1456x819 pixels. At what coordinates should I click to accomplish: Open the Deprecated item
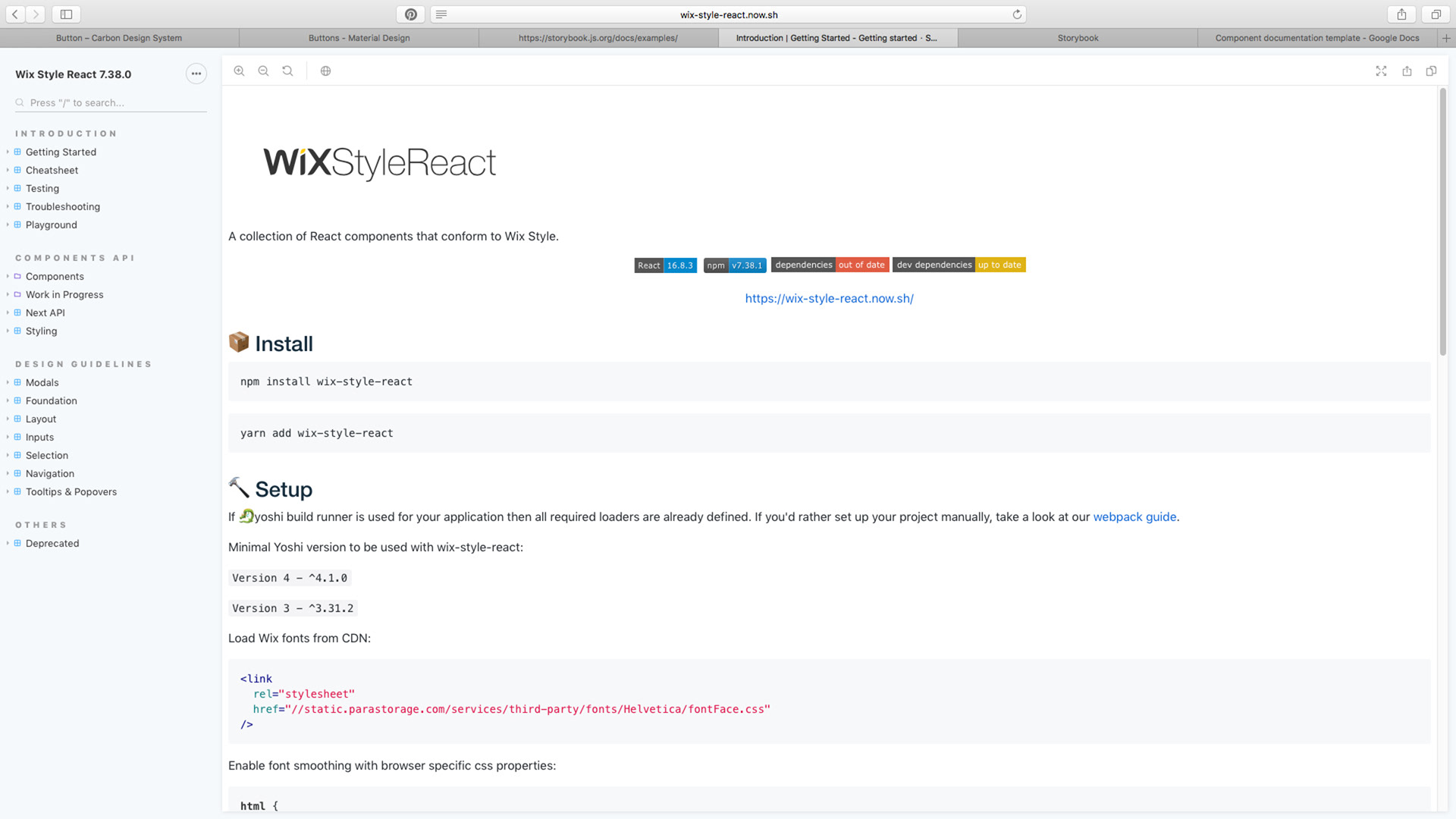point(52,543)
